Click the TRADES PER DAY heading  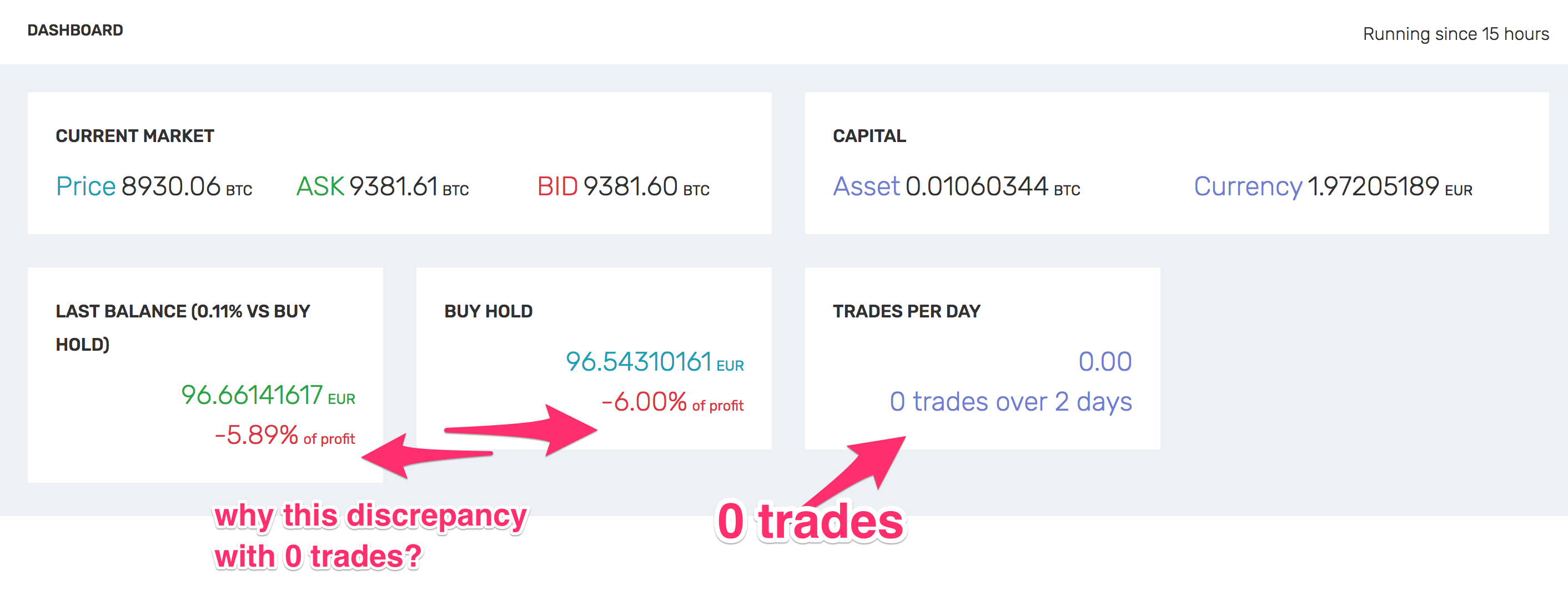pos(908,310)
